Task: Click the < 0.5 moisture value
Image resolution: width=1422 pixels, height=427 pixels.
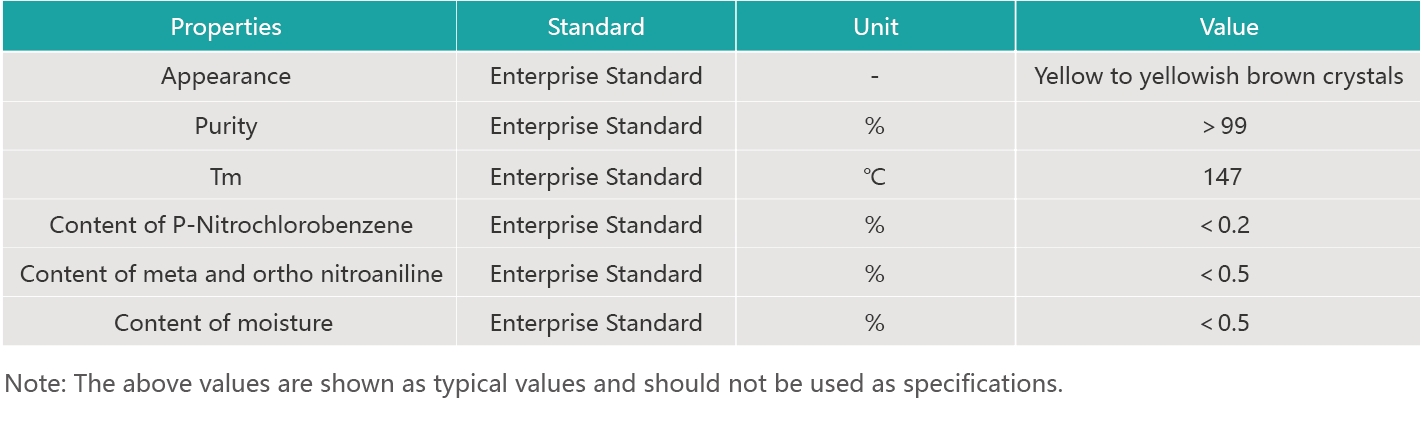Action: (1224, 323)
